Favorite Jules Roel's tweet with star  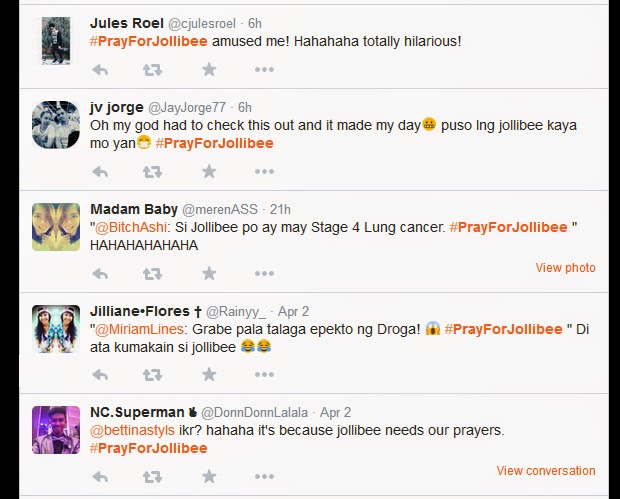click(x=209, y=70)
